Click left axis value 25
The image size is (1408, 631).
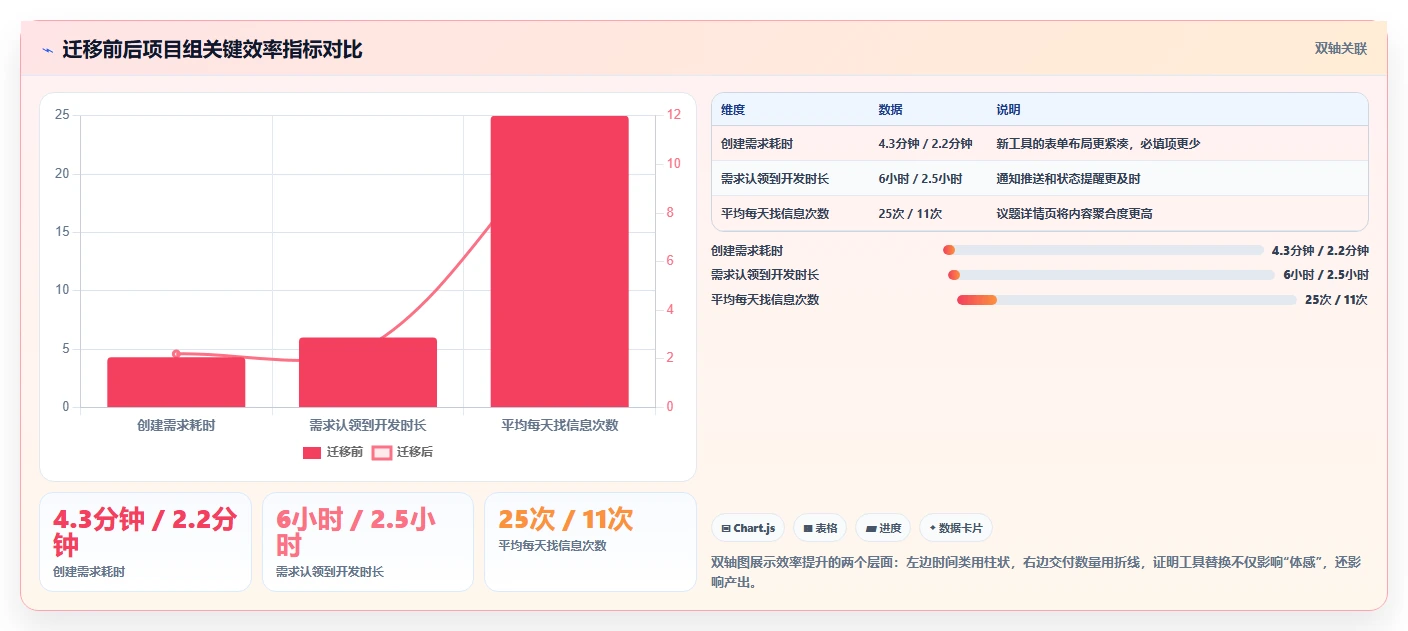coord(62,115)
